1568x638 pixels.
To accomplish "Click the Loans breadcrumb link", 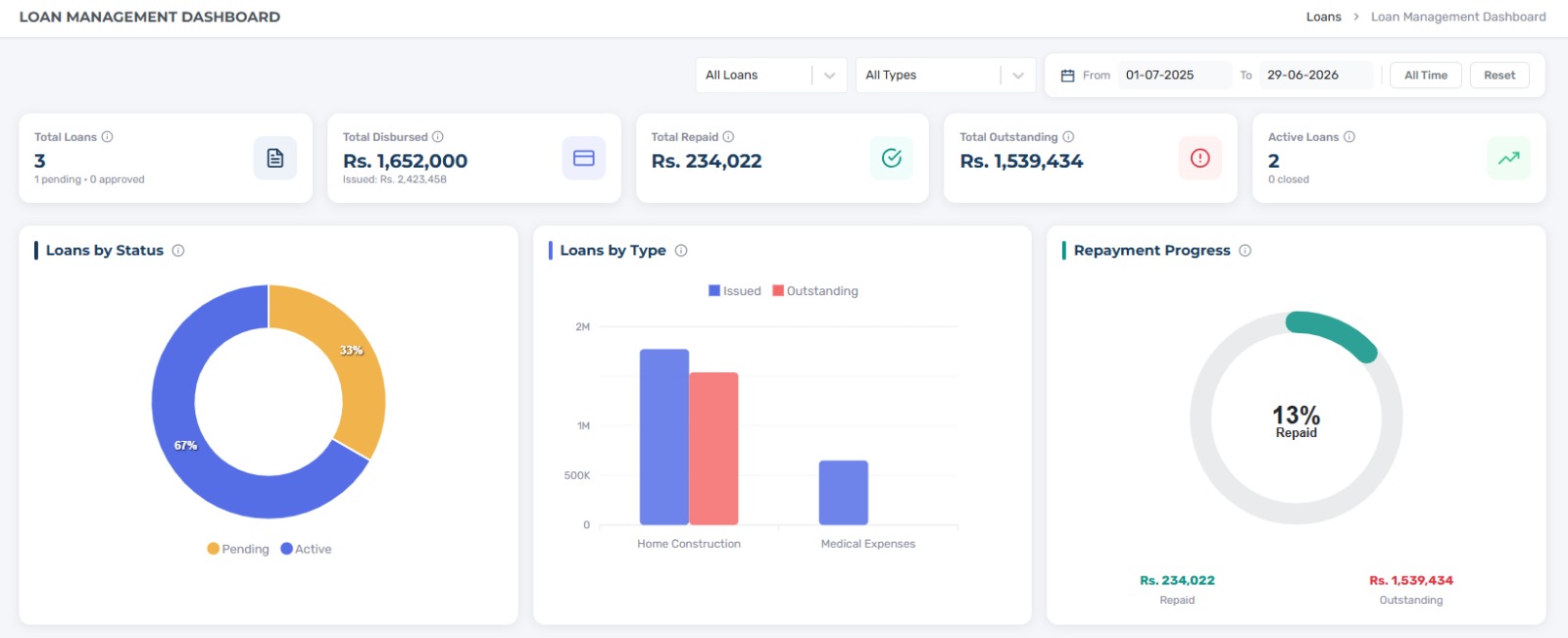I will coord(1323,17).
